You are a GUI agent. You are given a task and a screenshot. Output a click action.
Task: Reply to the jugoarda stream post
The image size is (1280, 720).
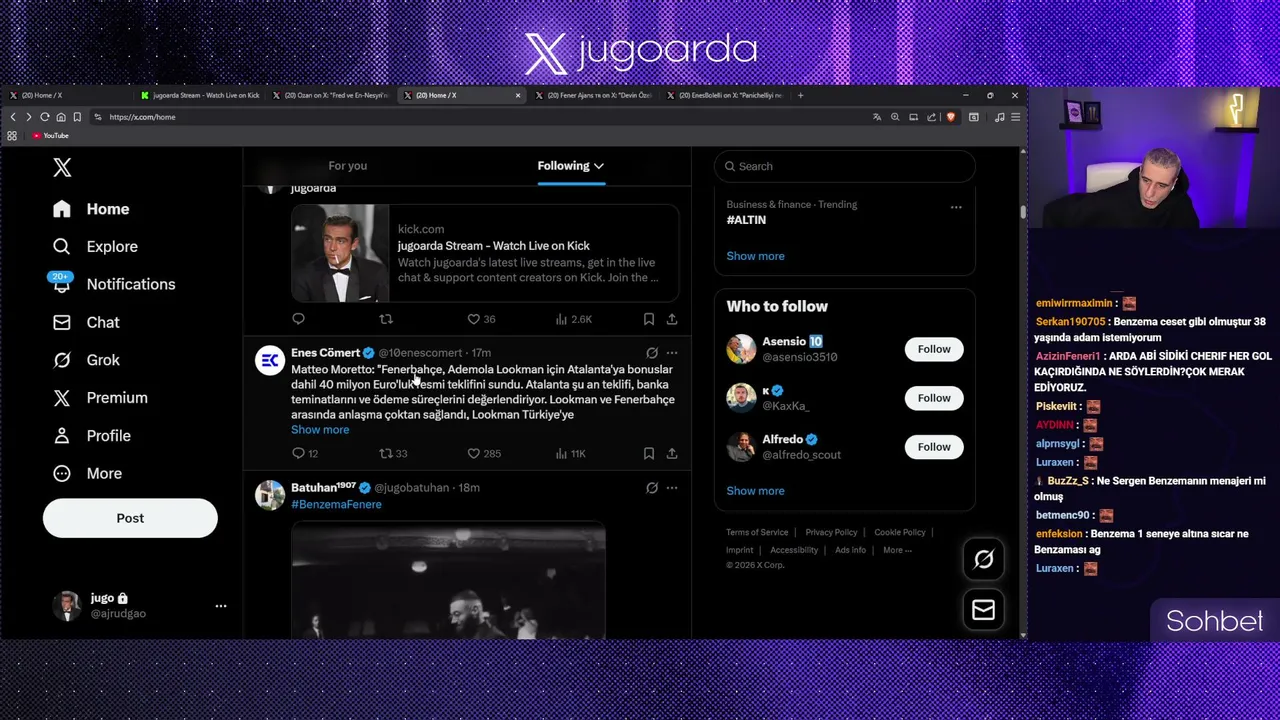click(x=298, y=319)
